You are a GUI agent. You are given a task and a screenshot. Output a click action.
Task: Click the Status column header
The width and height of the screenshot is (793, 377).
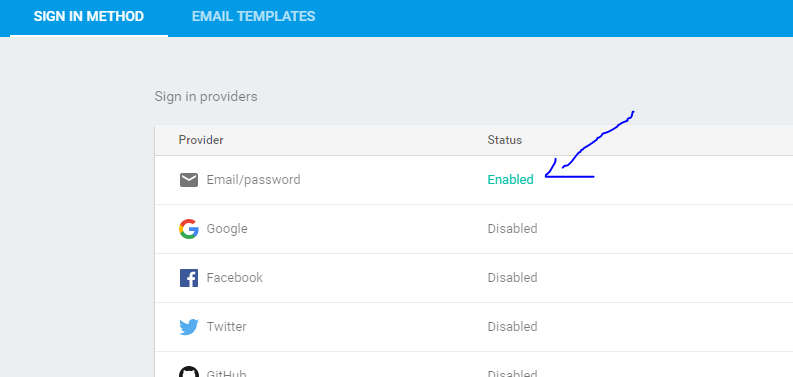[505, 140]
